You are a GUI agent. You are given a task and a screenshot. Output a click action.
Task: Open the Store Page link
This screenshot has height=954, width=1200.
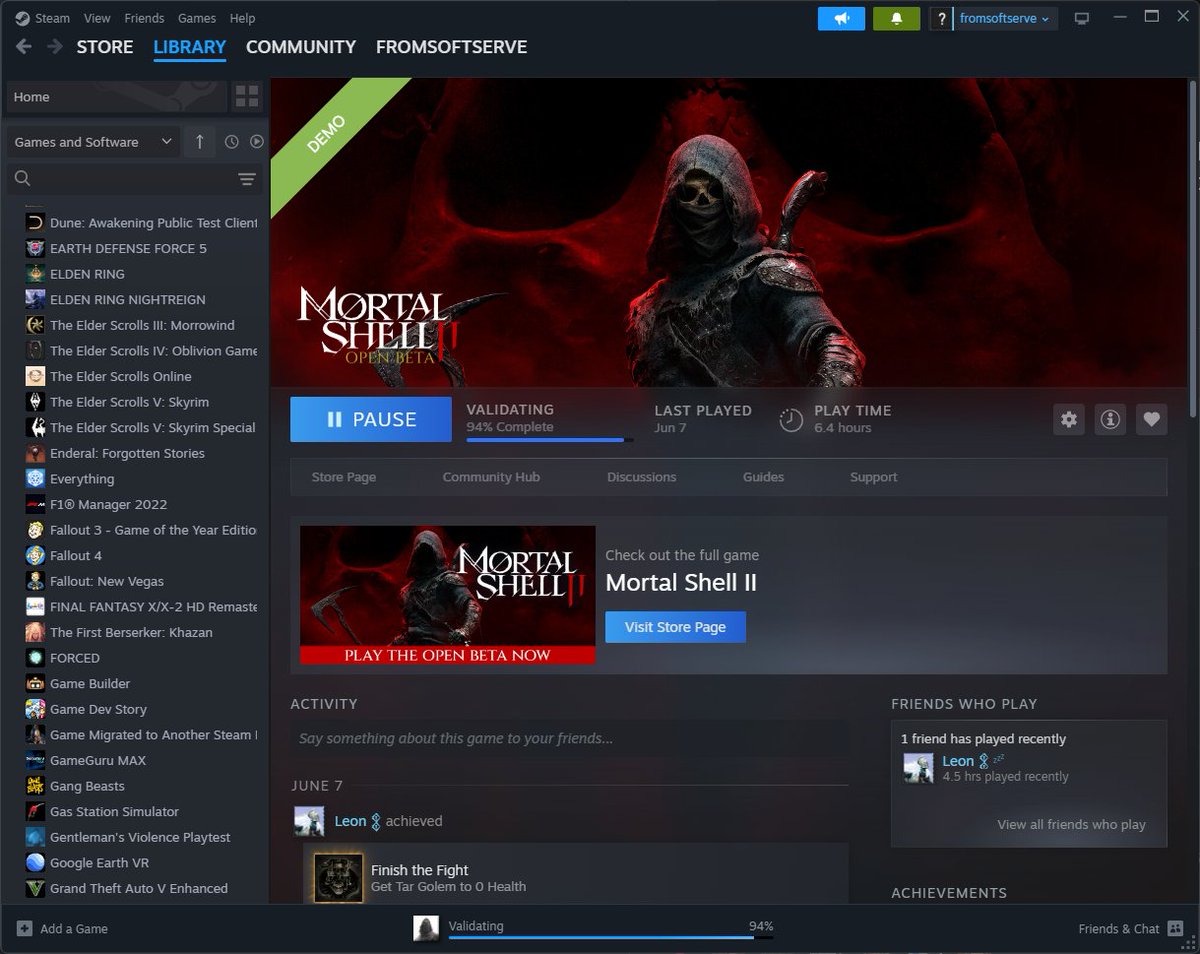(344, 477)
